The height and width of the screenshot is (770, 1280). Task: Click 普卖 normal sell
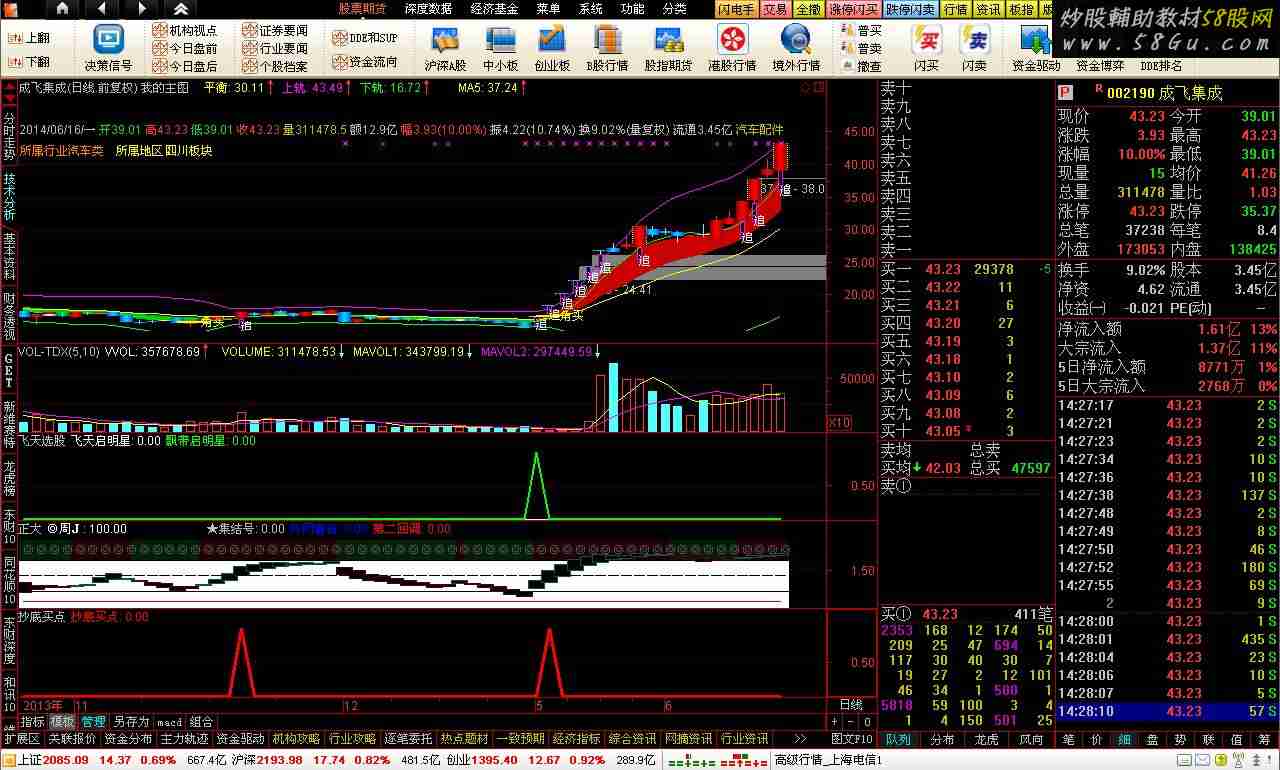coord(861,48)
